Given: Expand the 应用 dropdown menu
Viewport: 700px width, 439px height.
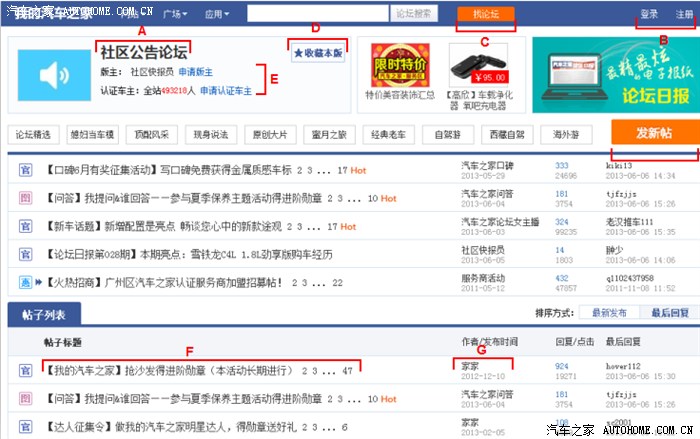Looking at the screenshot, I should [x=217, y=14].
